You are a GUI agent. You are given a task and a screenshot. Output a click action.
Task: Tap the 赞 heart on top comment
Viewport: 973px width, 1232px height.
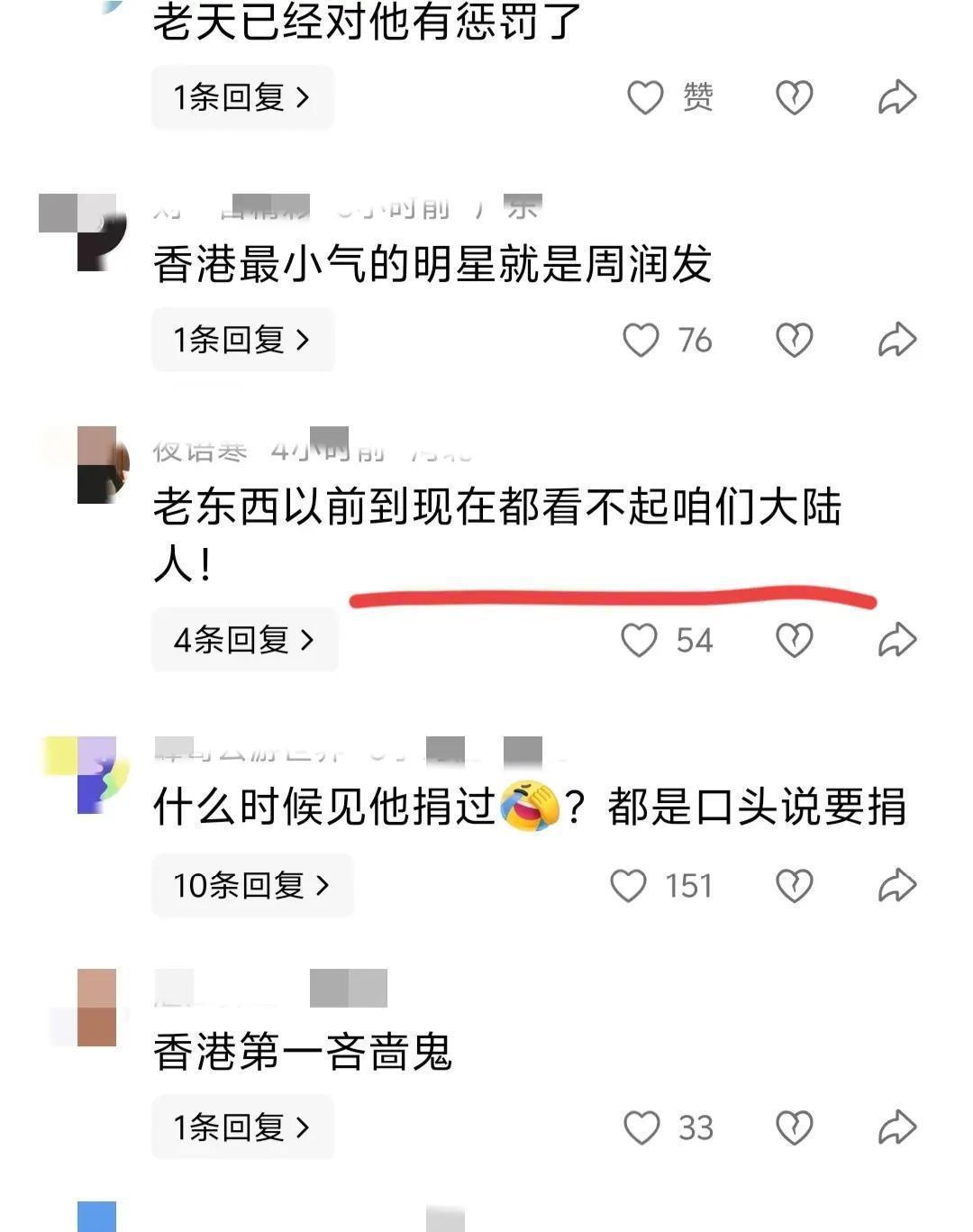pos(645,97)
